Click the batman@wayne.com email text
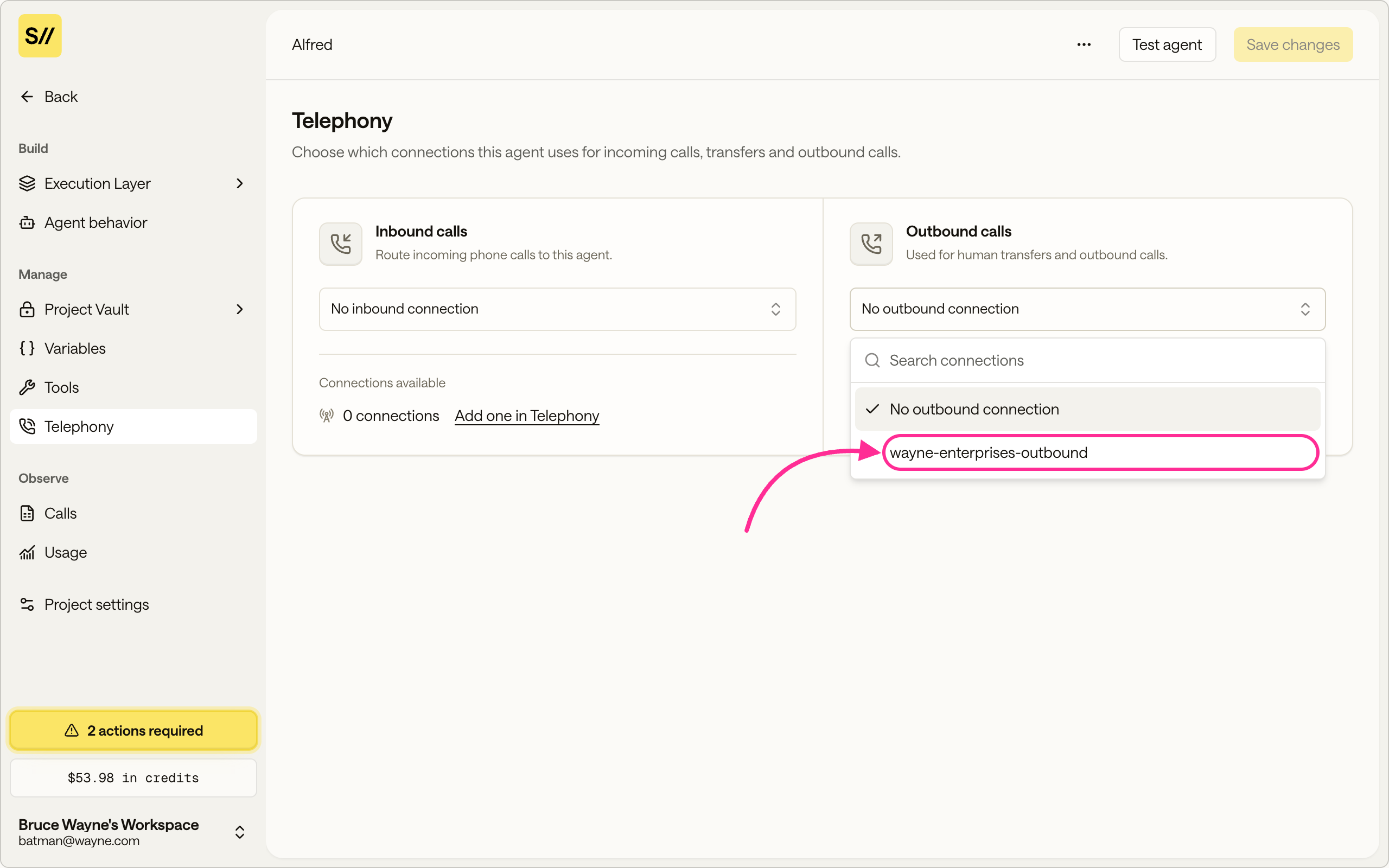The image size is (1389, 868). coord(79,841)
